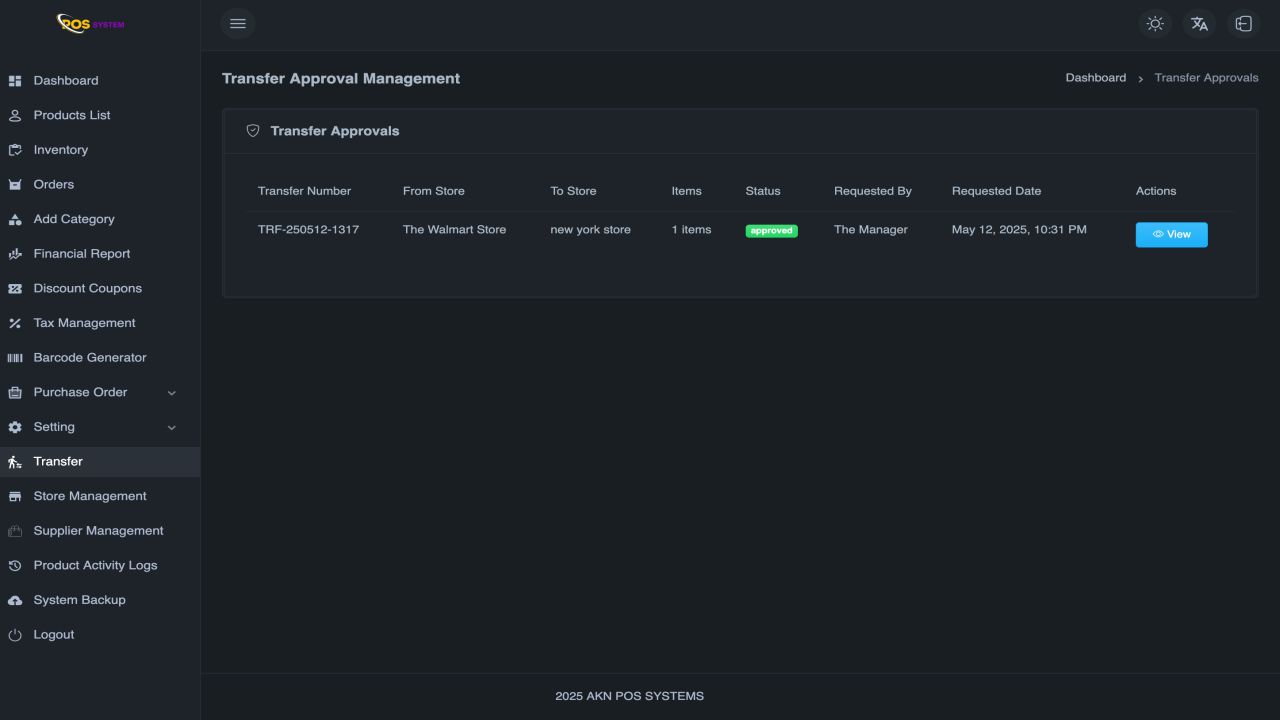Click the System Backup cloud icon
This screenshot has width=1280, height=720.
pos(15,600)
